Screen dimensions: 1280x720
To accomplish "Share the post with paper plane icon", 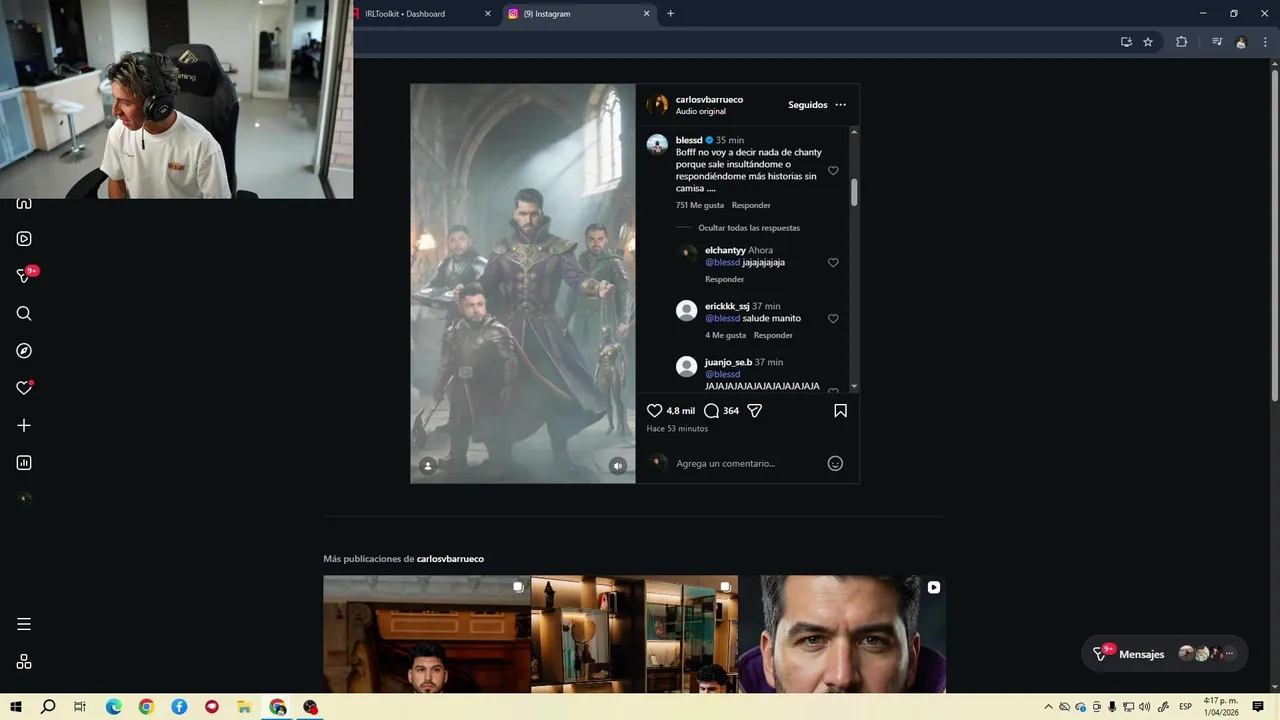I will [x=755, y=411].
